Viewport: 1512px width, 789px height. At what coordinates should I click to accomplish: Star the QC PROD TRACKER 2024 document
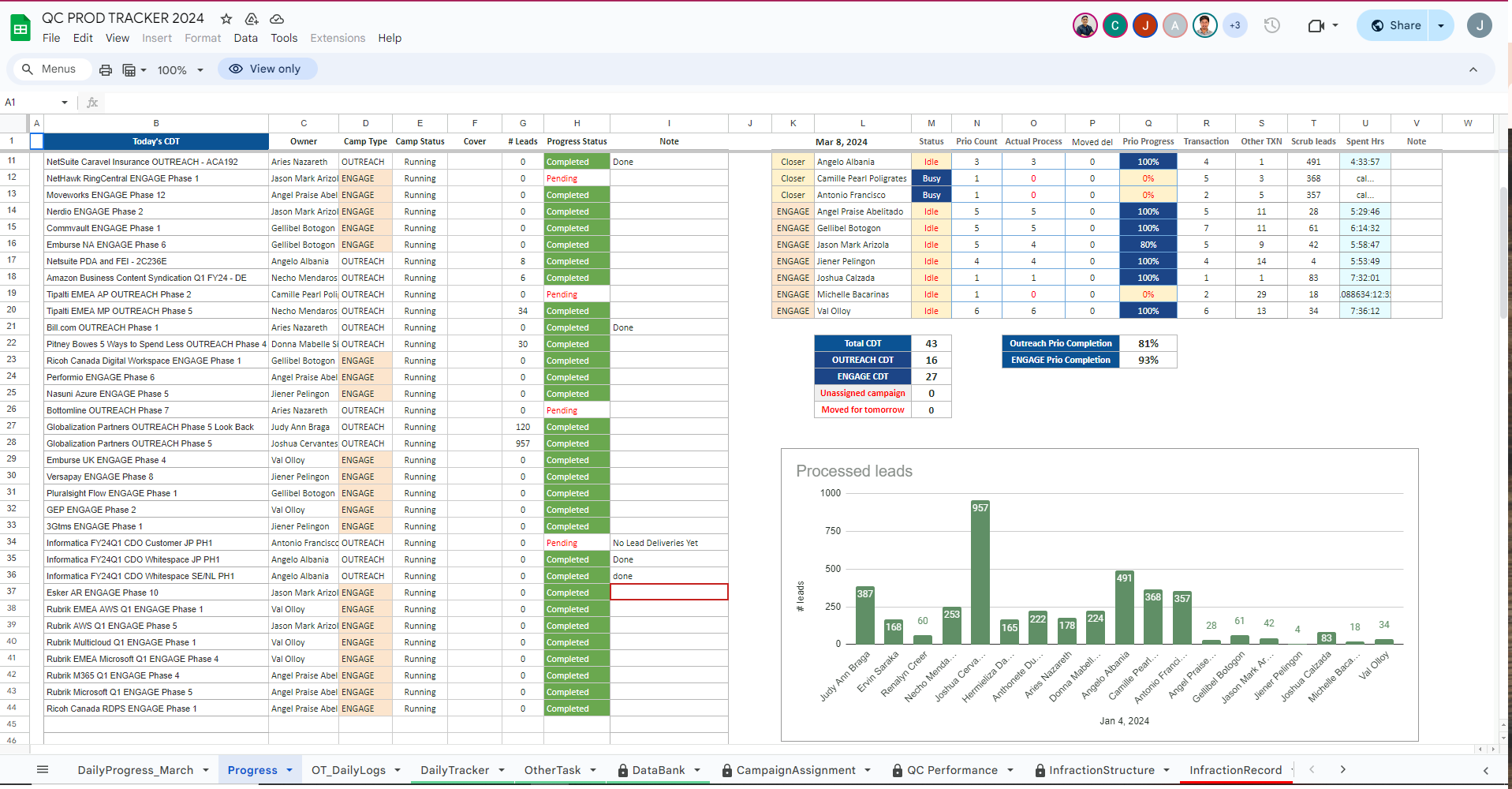point(226,18)
